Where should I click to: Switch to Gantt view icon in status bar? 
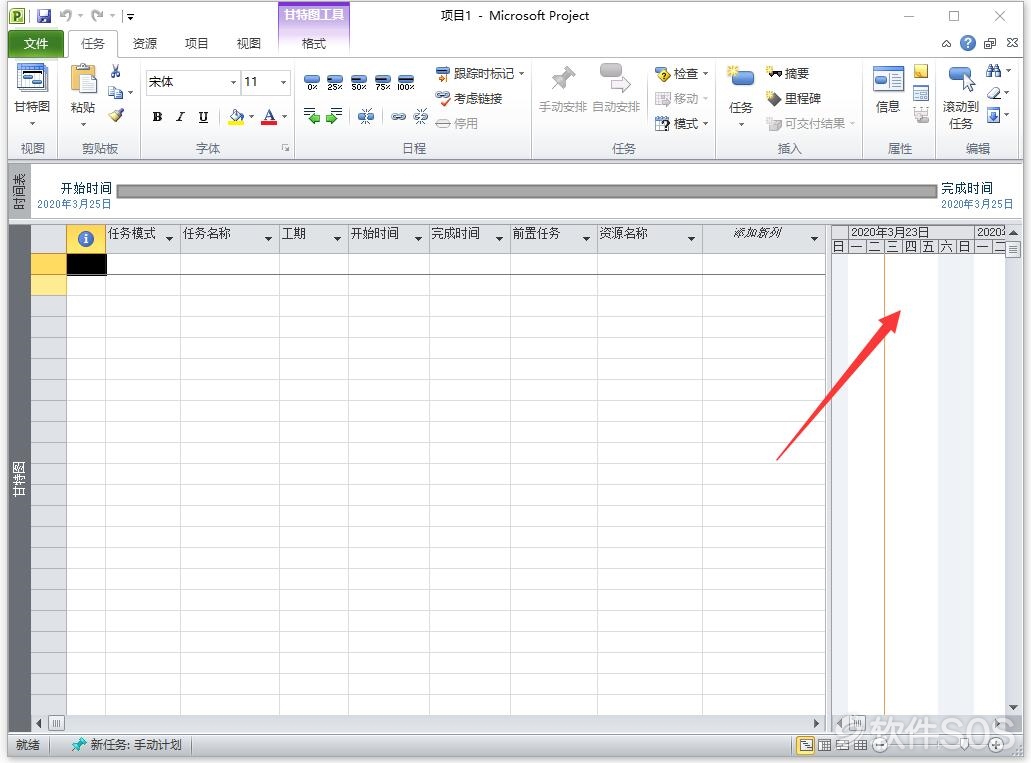tap(805, 745)
